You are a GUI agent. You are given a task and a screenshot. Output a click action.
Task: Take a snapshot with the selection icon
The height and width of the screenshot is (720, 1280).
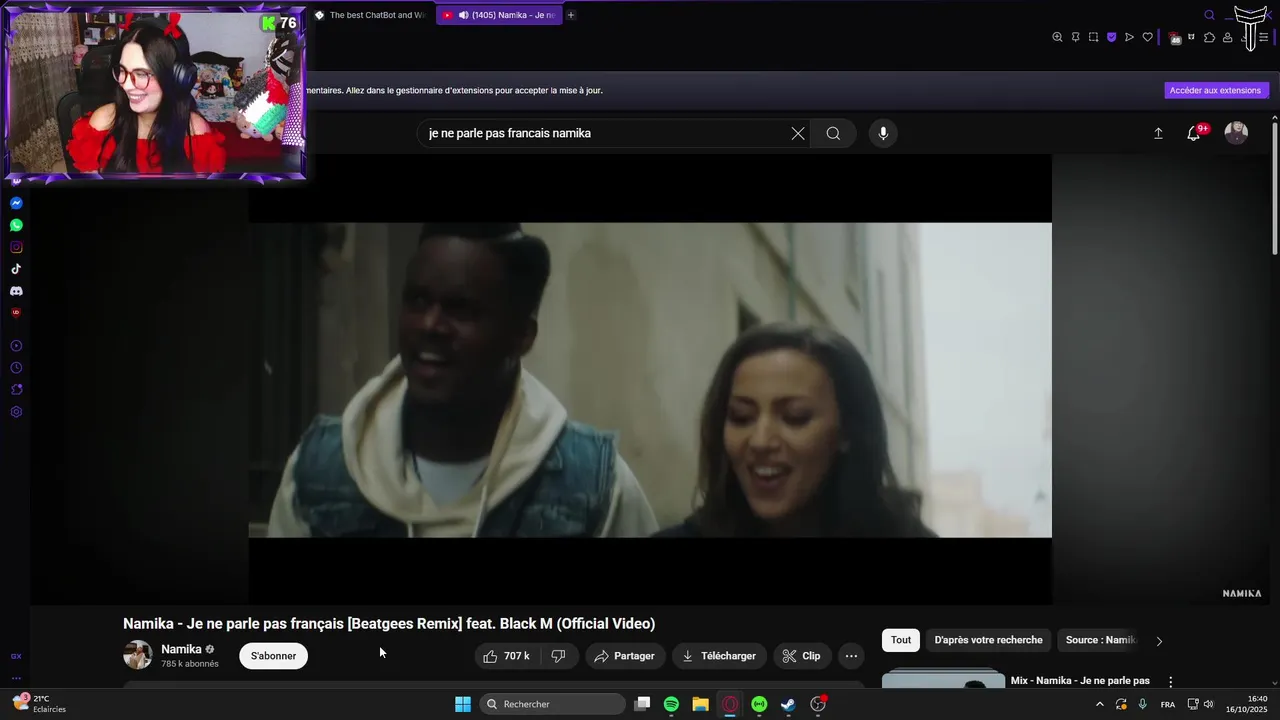tap(1093, 37)
